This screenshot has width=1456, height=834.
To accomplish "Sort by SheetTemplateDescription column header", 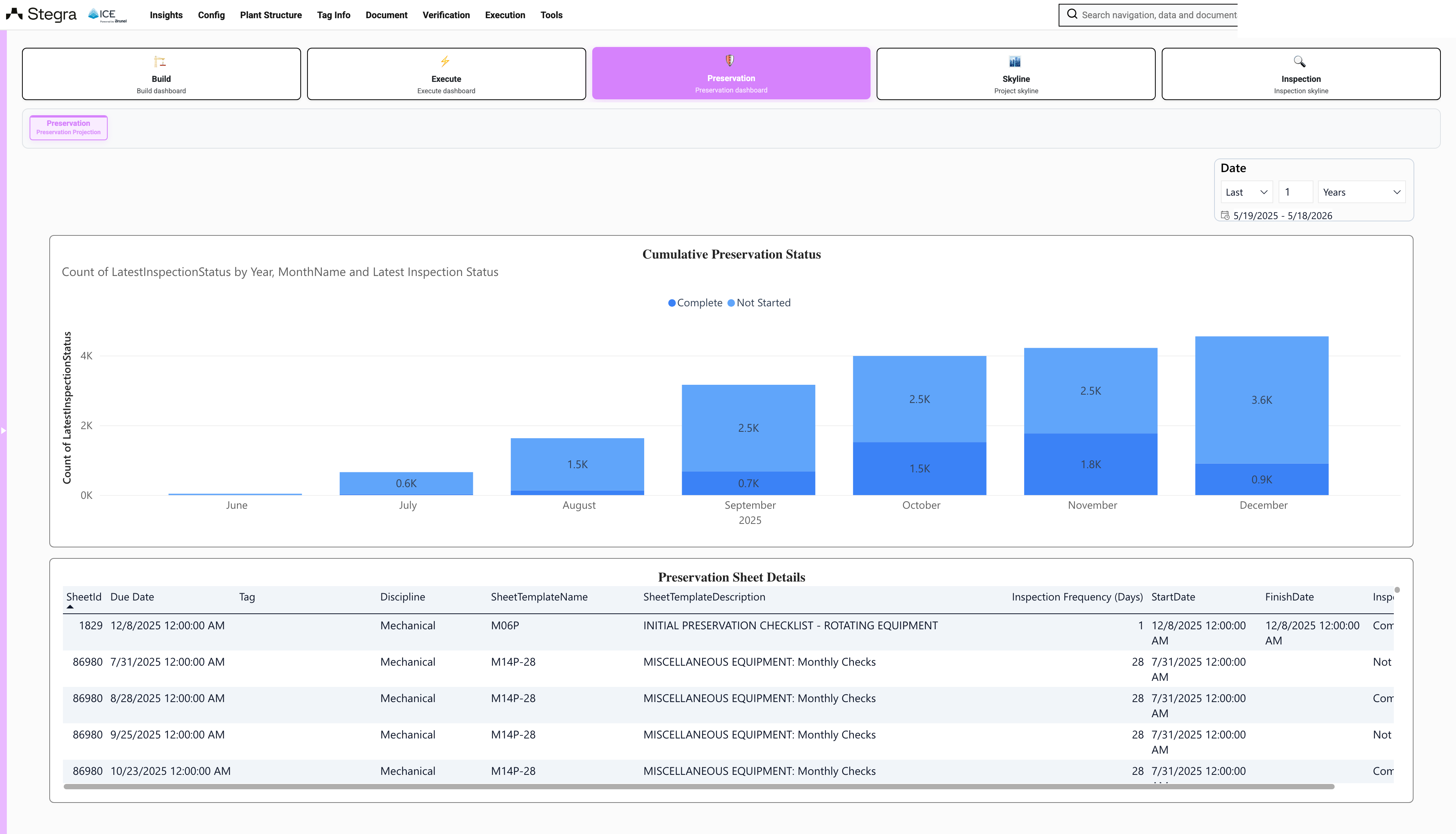I will [x=704, y=597].
